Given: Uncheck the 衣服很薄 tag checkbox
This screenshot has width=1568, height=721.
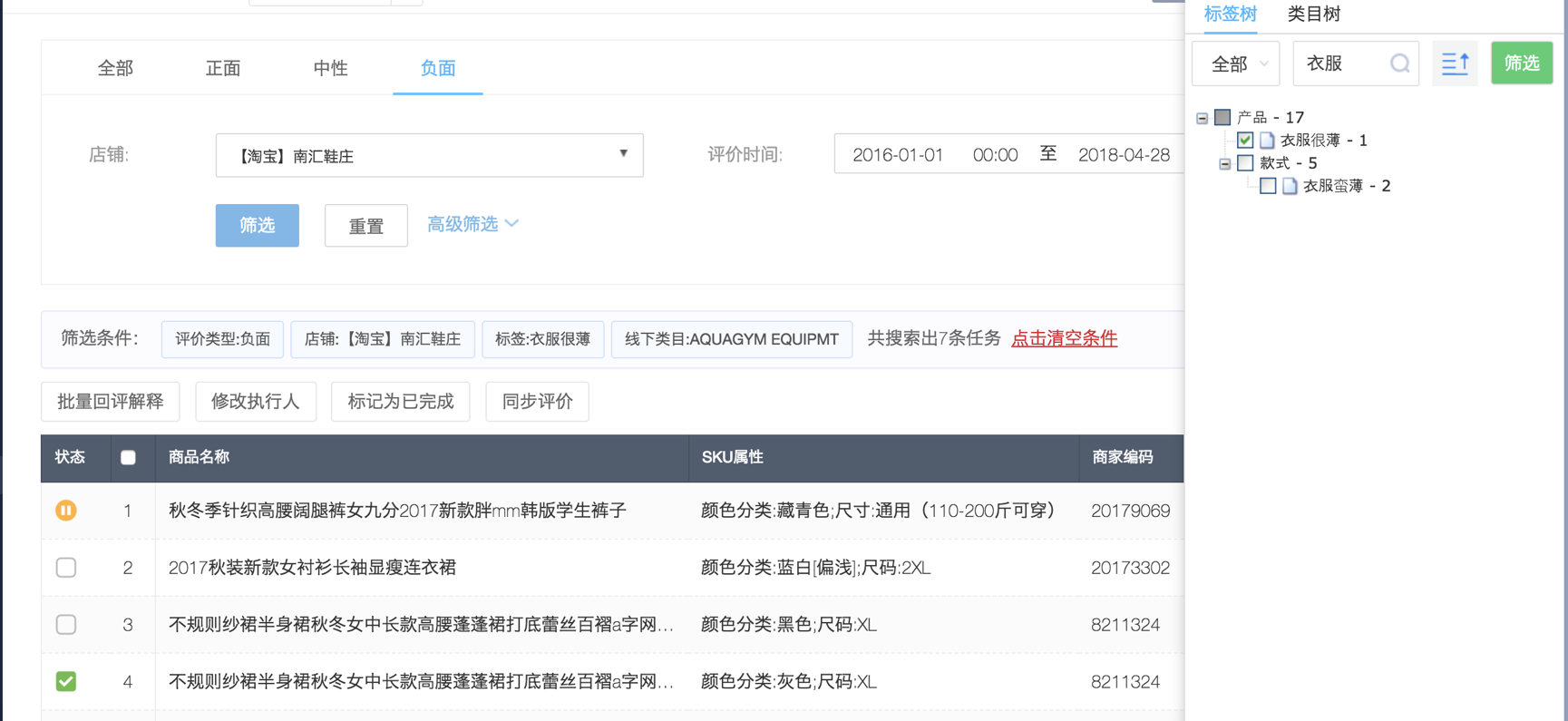Looking at the screenshot, I should (1245, 140).
